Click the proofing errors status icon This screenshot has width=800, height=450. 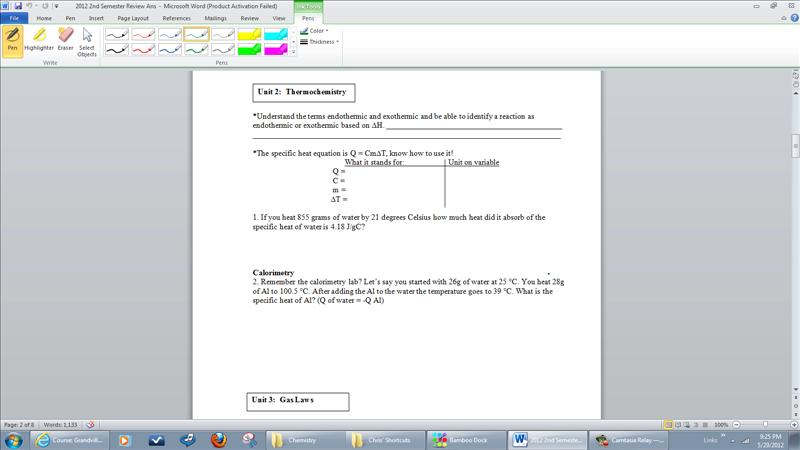(90, 424)
